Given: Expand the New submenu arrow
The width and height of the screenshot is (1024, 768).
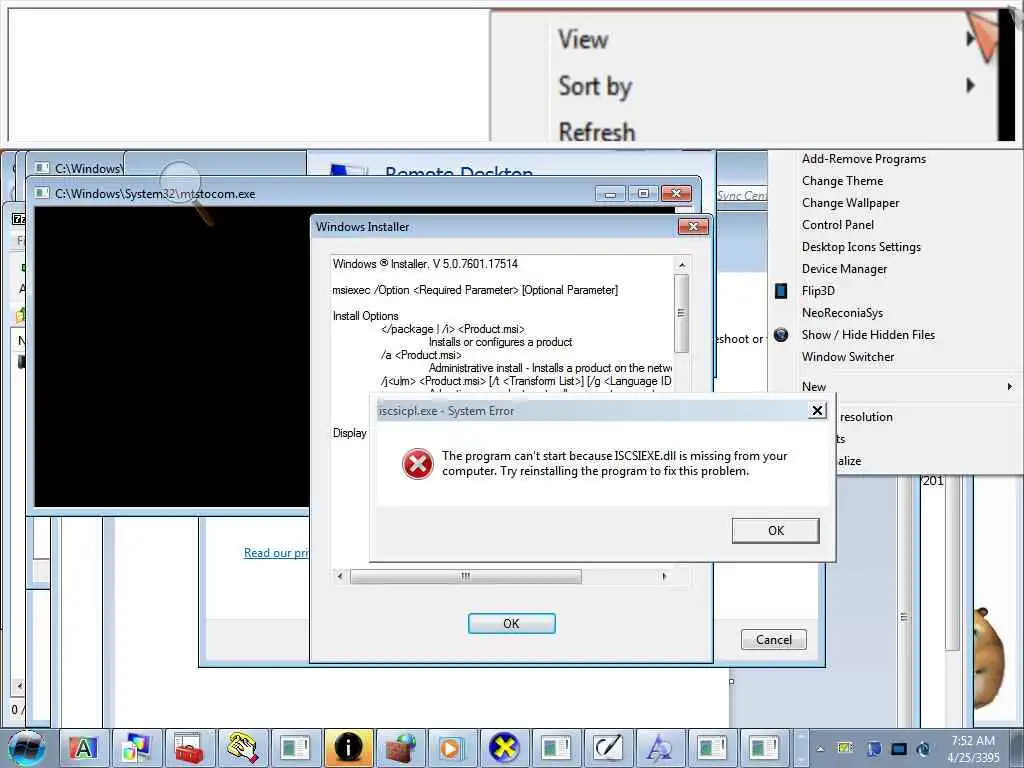Looking at the screenshot, I should (1010, 387).
